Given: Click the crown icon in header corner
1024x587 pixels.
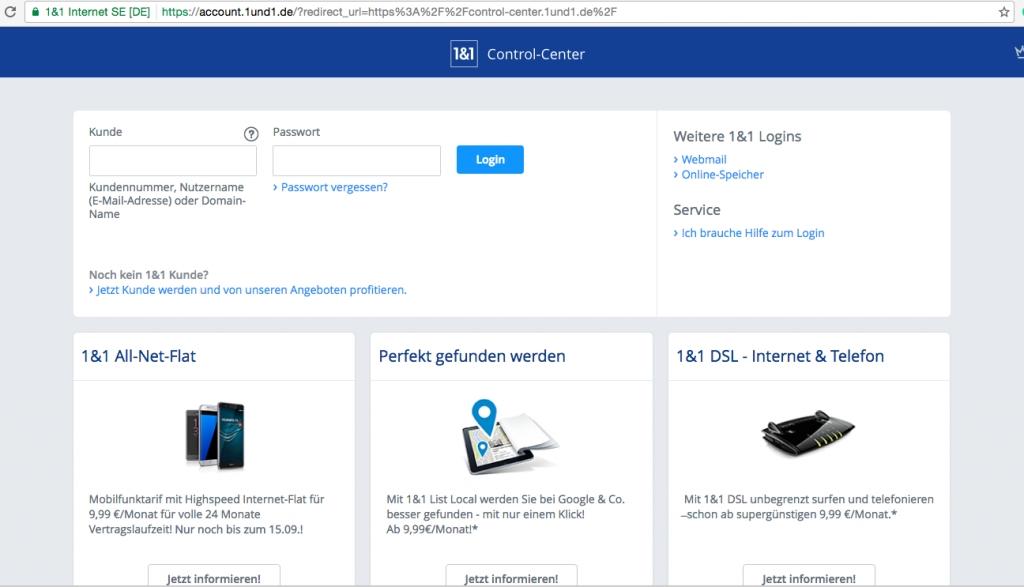Looking at the screenshot, I should pyautogui.click(x=1019, y=54).
